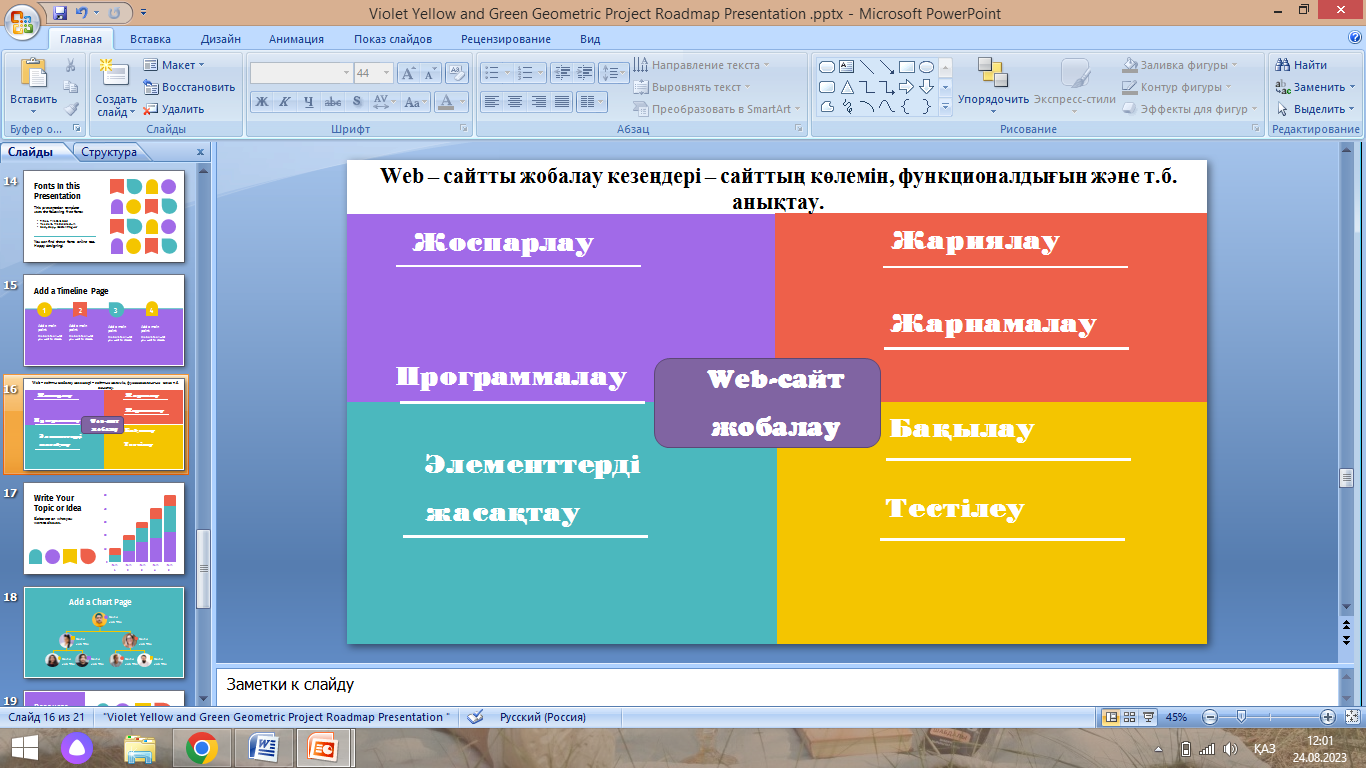Toggle italic formatting (К)
Screen dimensions: 1366x768
(x=285, y=101)
